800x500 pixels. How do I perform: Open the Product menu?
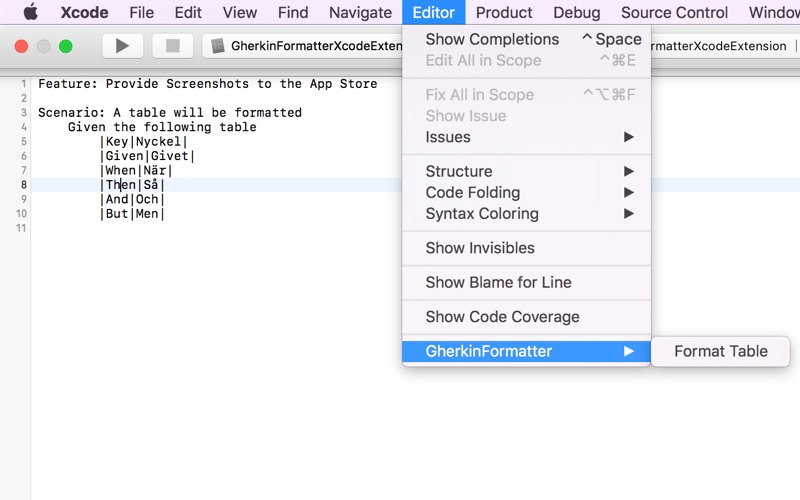504,12
